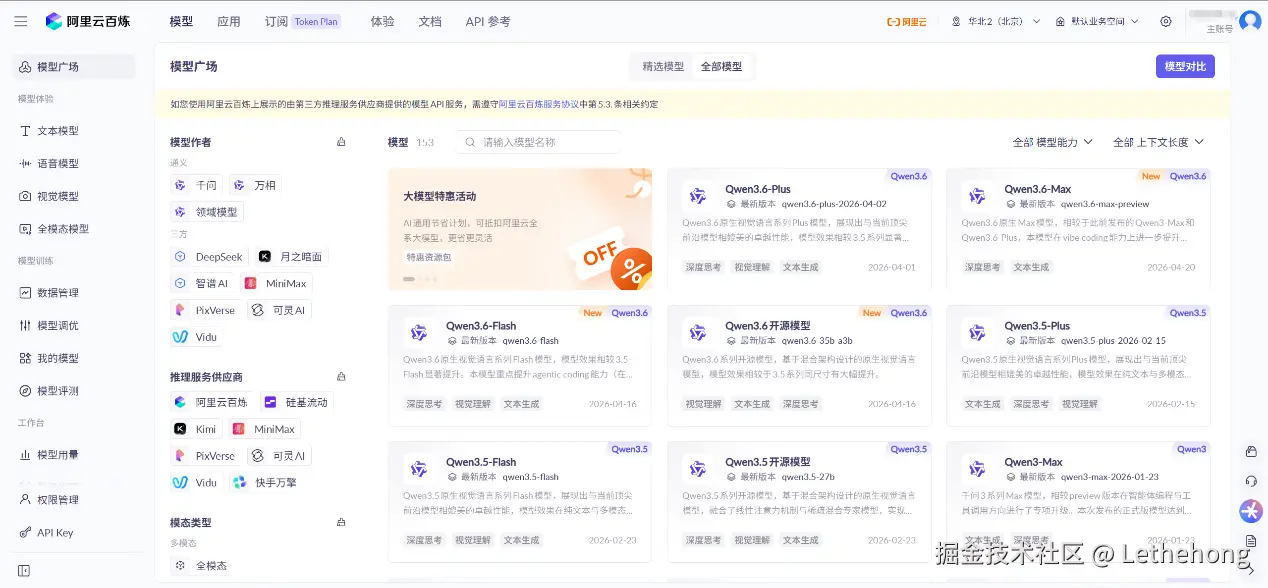Toggle the 月之暗面 author filter
Screen dimensions: 1268x588
[290, 257]
